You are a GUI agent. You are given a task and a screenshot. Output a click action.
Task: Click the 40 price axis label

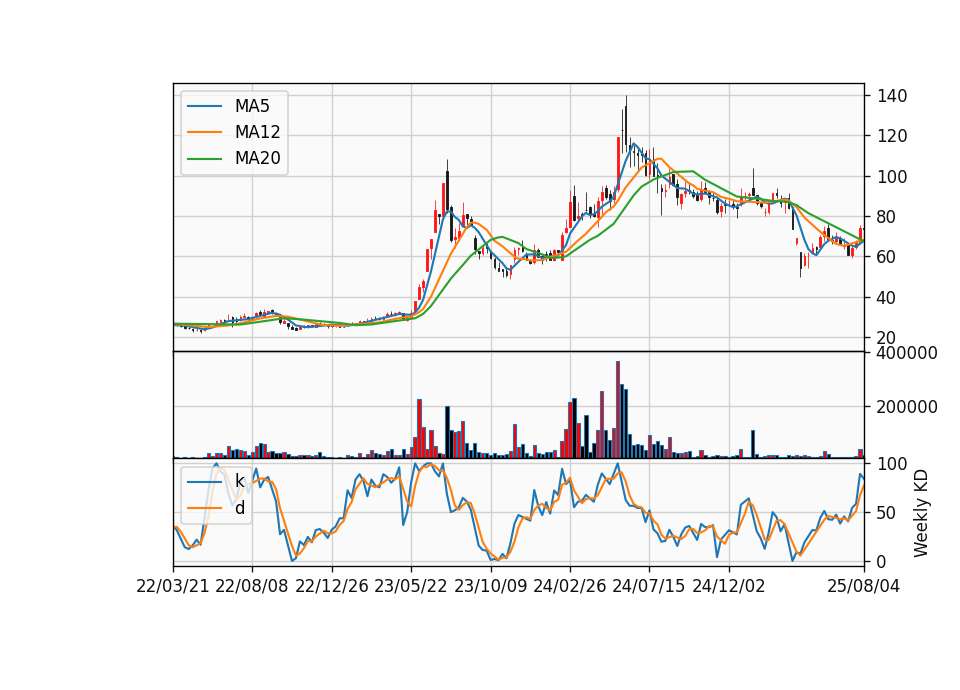coord(887,298)
